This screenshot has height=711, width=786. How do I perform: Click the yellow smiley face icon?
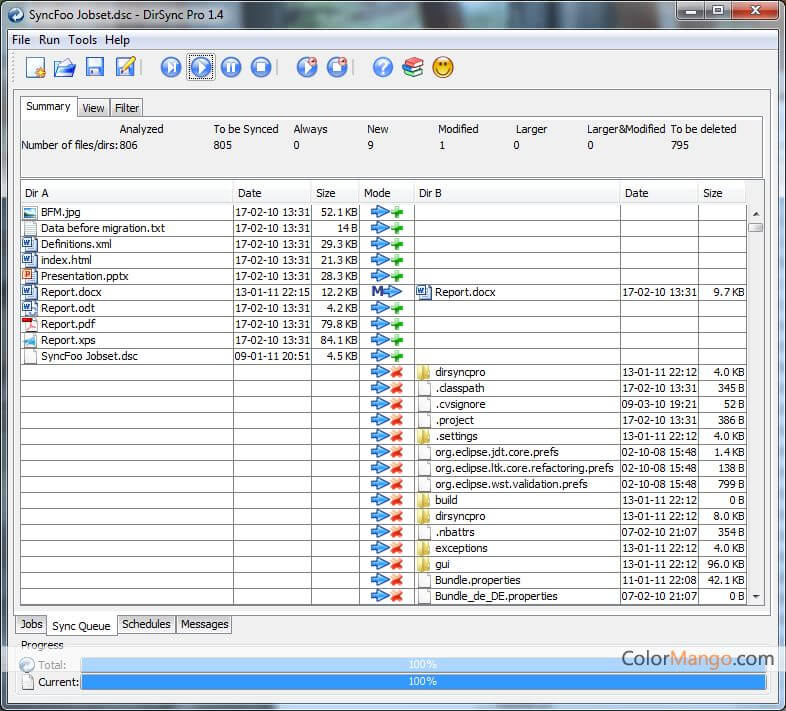pyautogui.click(x=443, y=67)
